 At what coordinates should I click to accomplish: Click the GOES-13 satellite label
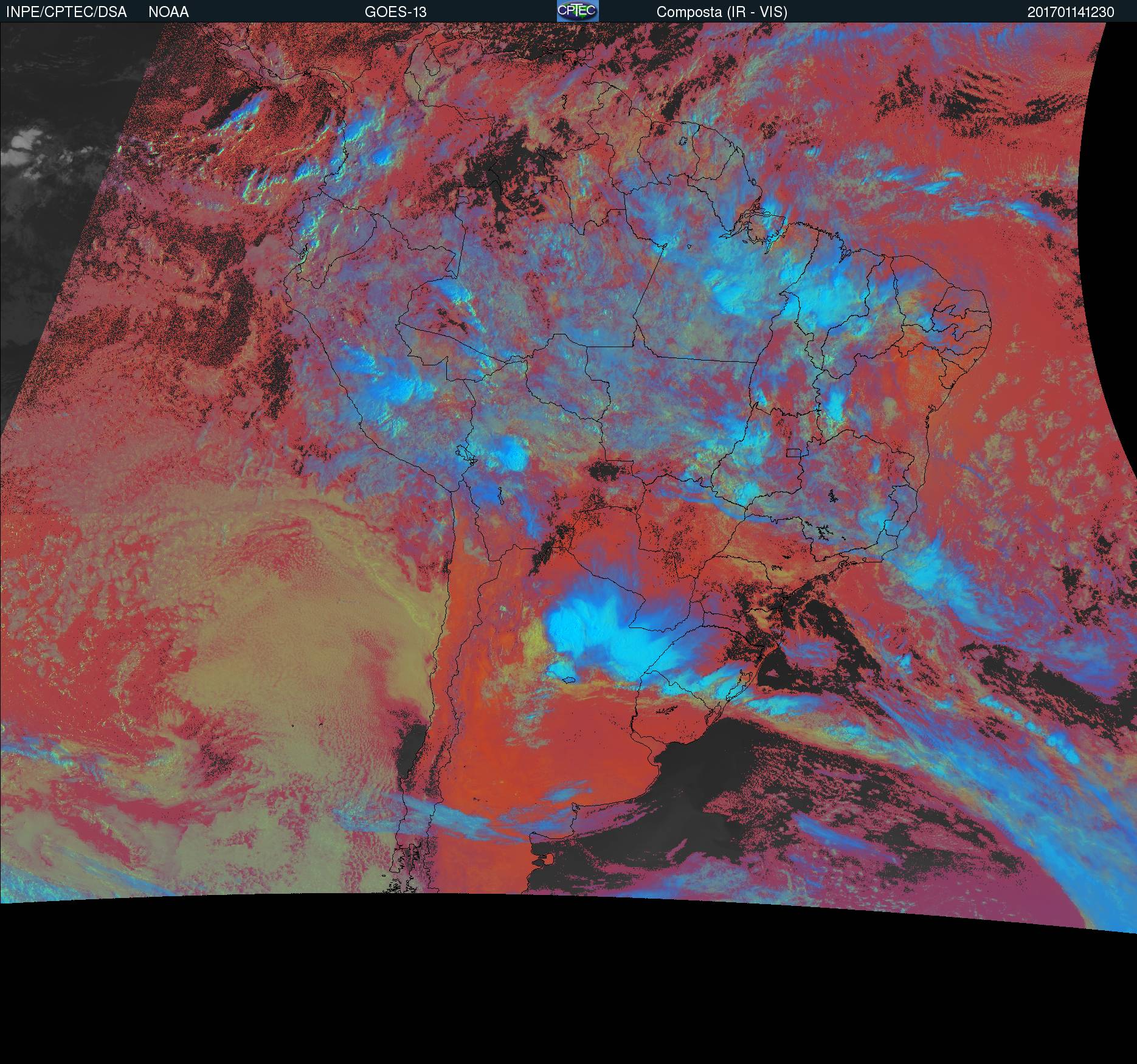[395, 12]
